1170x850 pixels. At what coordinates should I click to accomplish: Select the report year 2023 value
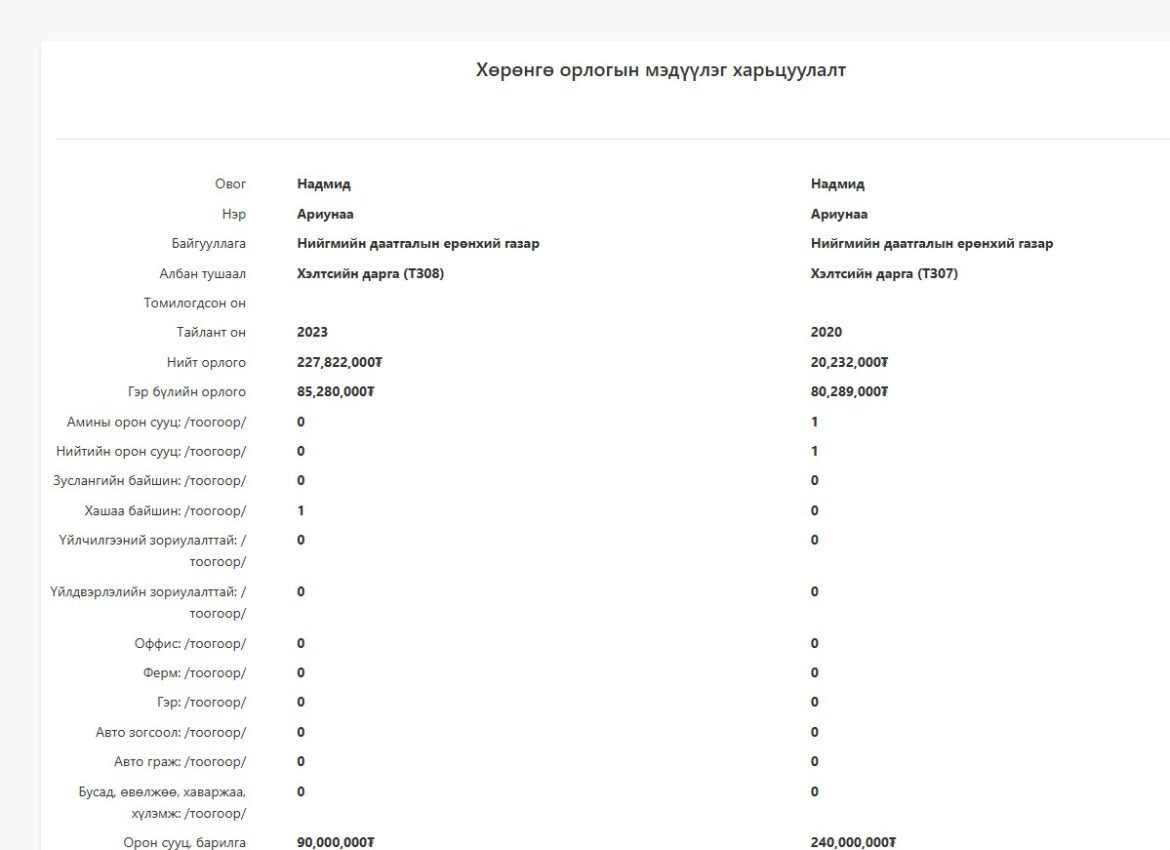(x=312, y=332)
